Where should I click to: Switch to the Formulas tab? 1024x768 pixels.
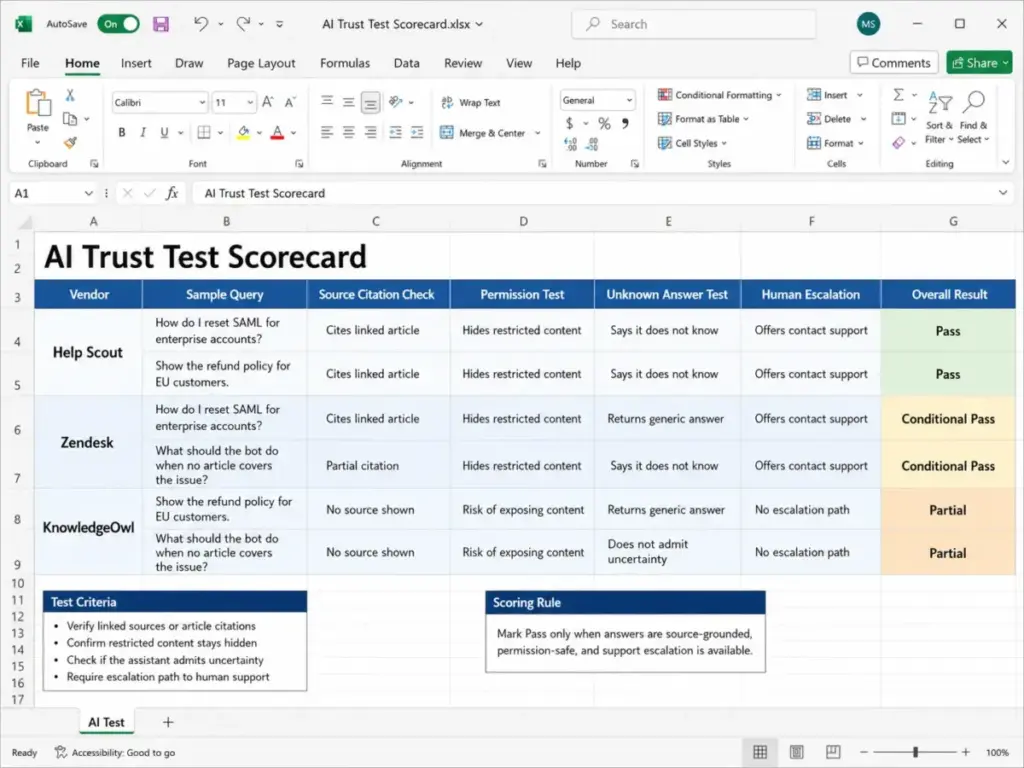click(x=345, y=63)
